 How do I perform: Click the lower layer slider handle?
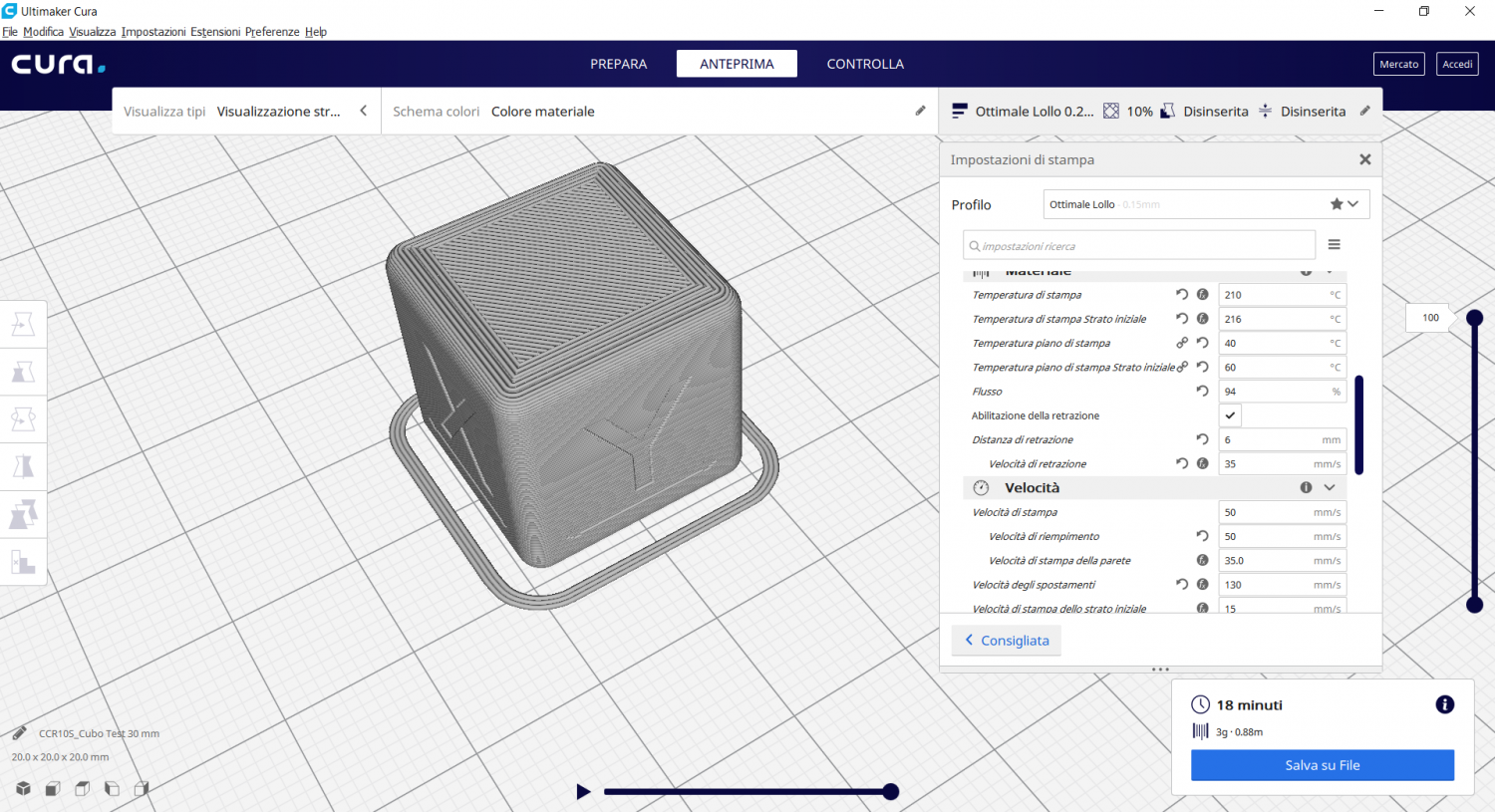(1475, 605)
